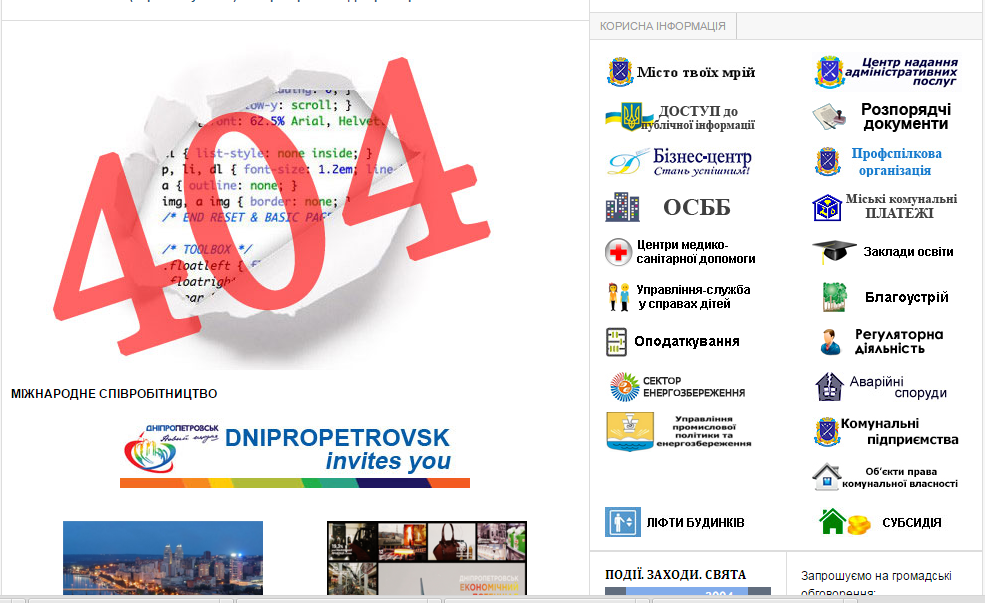This screenshot has height=603, width=985.
Task: Visit Комунальні підприємства page
Action: (898, 432)
